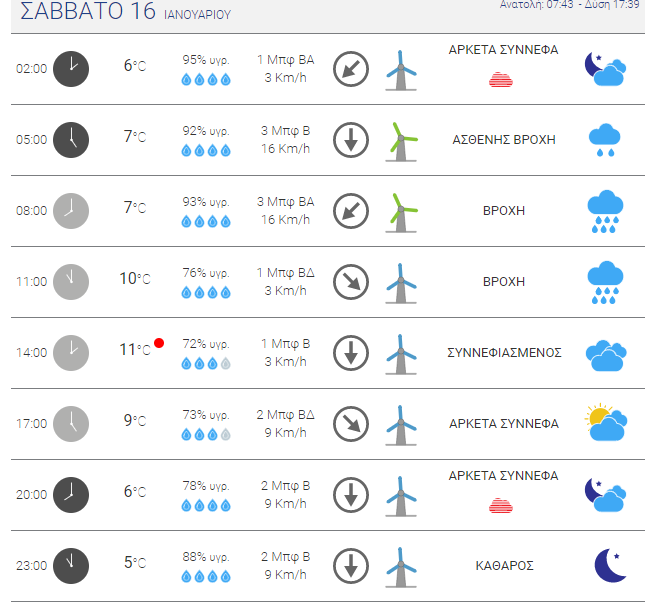Image resolution: width=662 pixels, height=606 pixels.
Task: Click the night cloud icon at 20:00
Action: 605,495
